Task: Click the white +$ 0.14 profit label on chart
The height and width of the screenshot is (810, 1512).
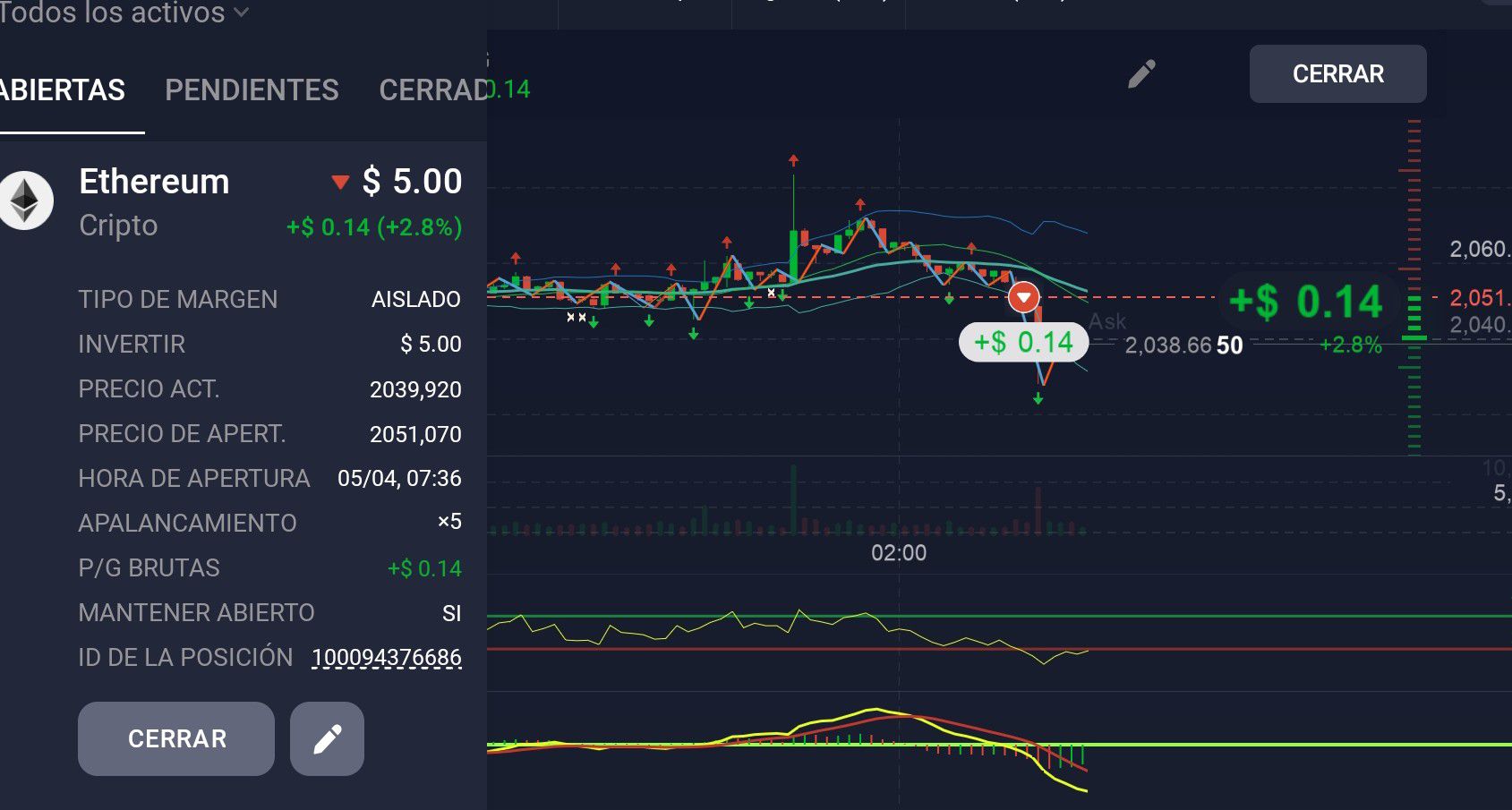Action: [1023, 343]
